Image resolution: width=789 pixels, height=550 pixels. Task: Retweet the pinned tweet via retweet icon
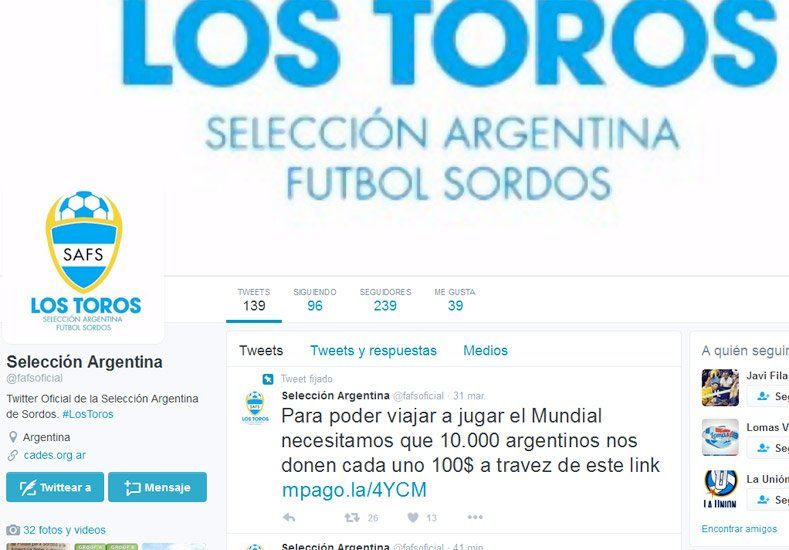point(352,517)
